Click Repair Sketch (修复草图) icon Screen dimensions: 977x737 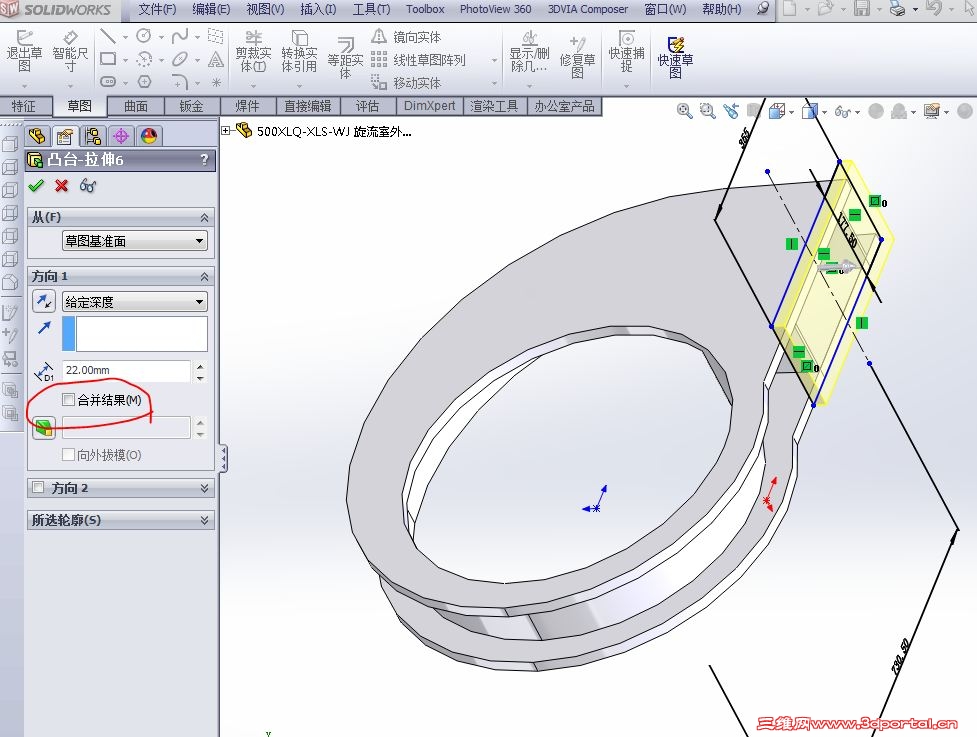point(578,43)
